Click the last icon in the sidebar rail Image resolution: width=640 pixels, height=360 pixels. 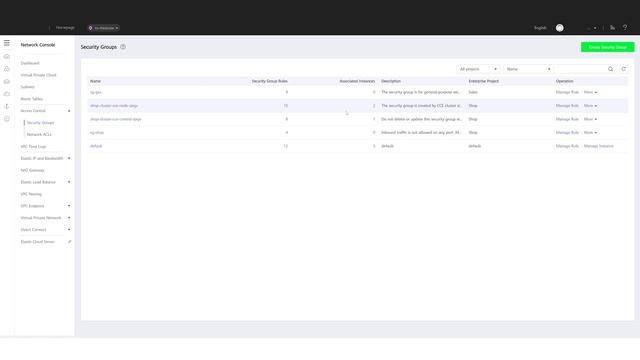(x=7, y=119)
